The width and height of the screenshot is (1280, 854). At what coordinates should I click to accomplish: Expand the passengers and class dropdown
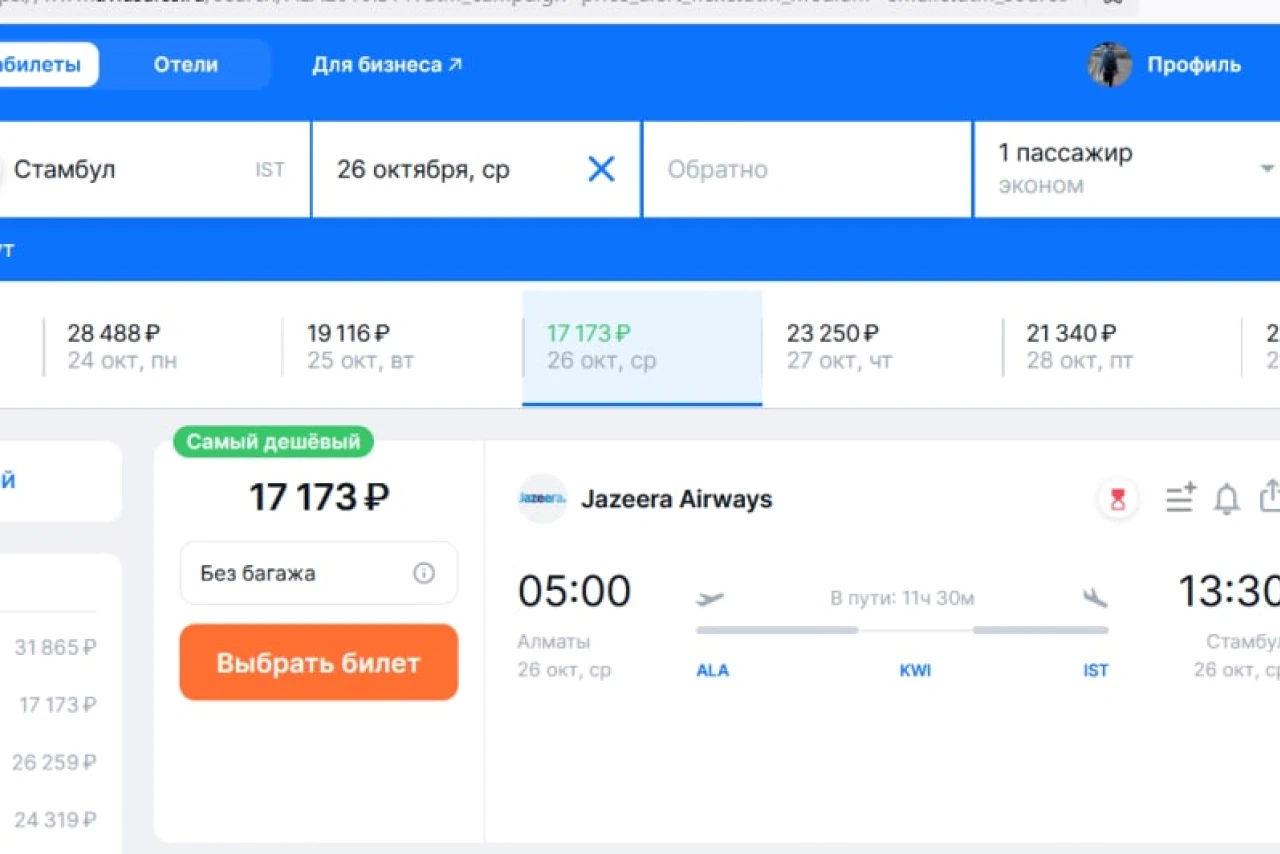[1267, 169]
